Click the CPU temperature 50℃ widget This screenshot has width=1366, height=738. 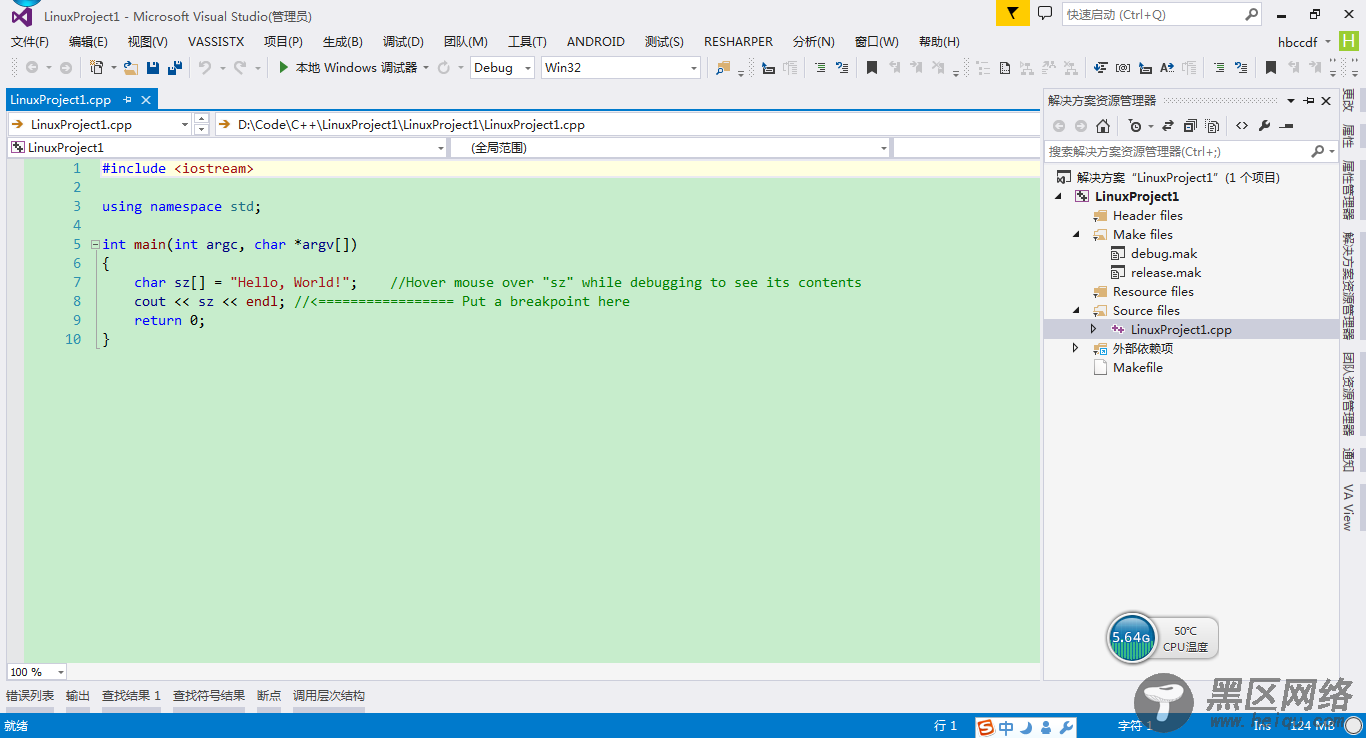(x=1186, y=638)
